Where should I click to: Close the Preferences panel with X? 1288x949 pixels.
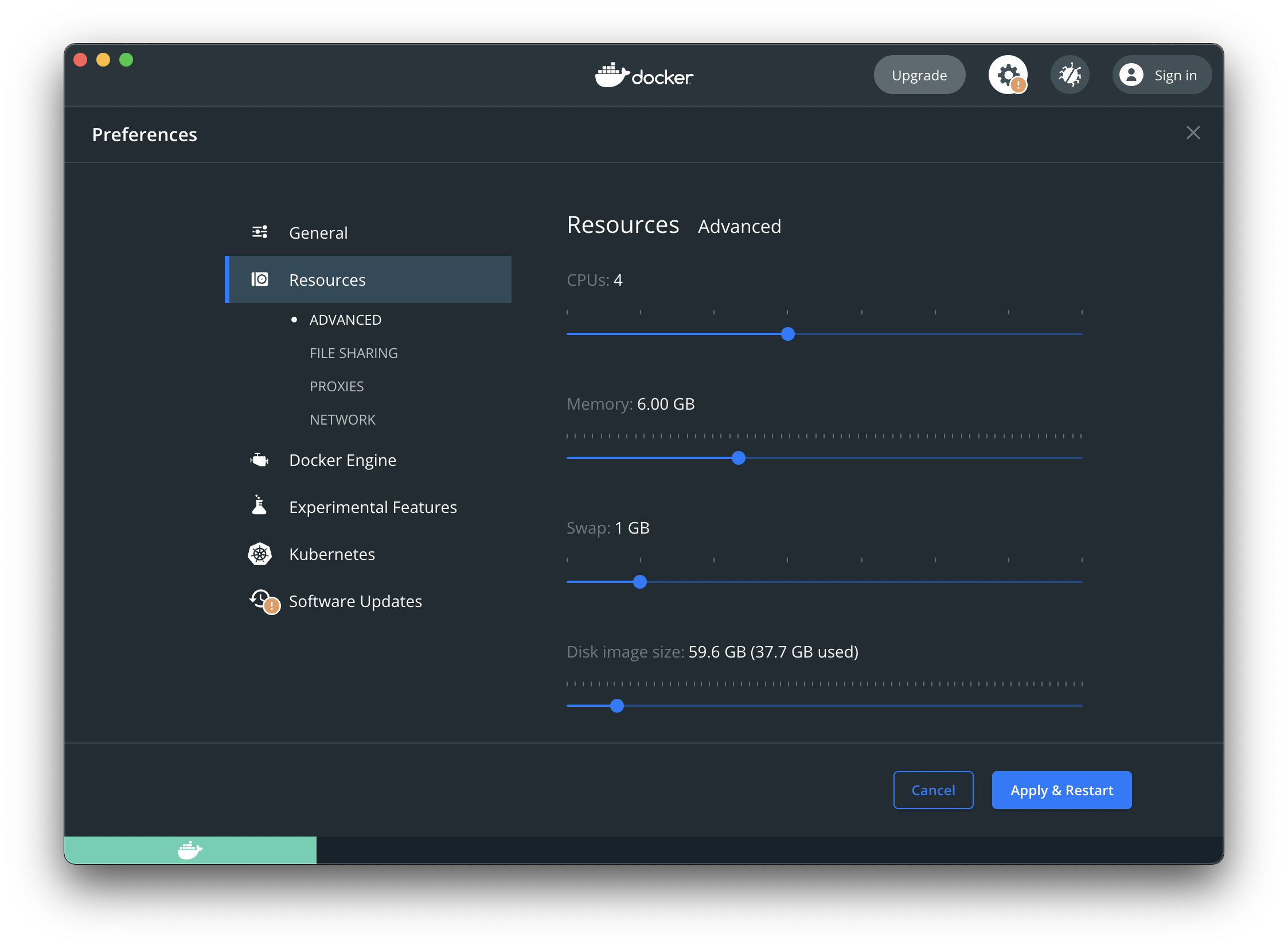pos(1193,133)
